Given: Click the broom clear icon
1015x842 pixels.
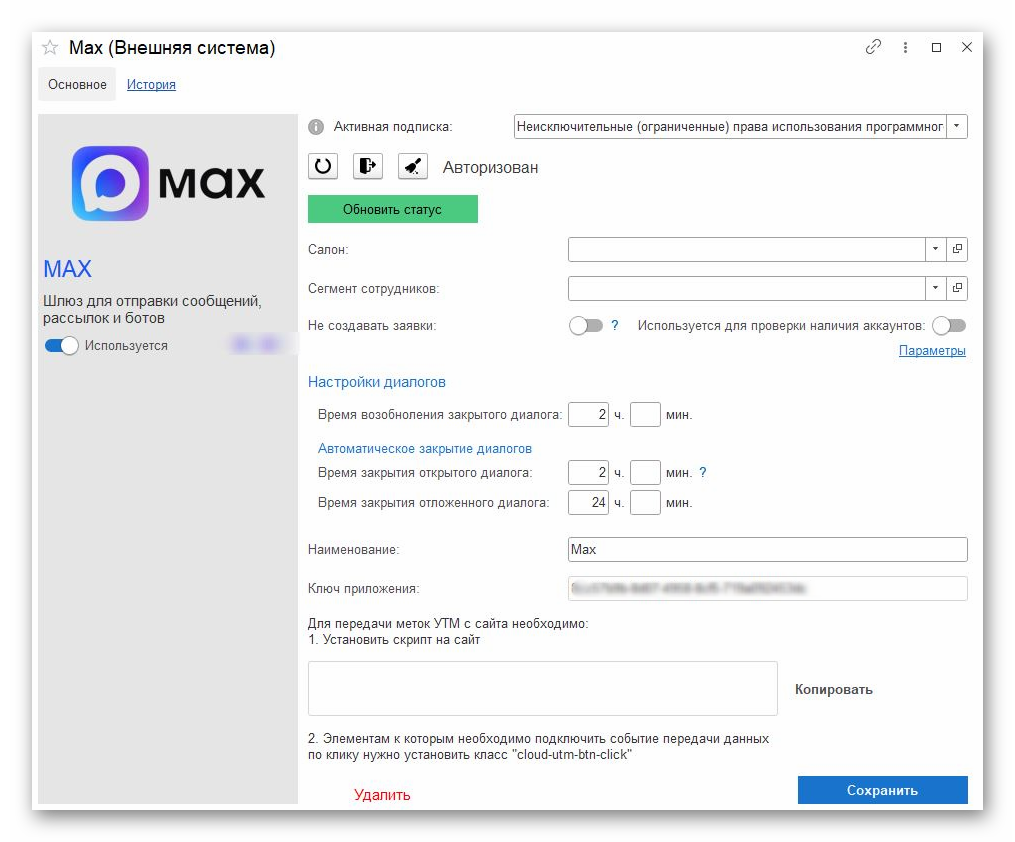Looking at the screenshot, I should coord(413,166).
